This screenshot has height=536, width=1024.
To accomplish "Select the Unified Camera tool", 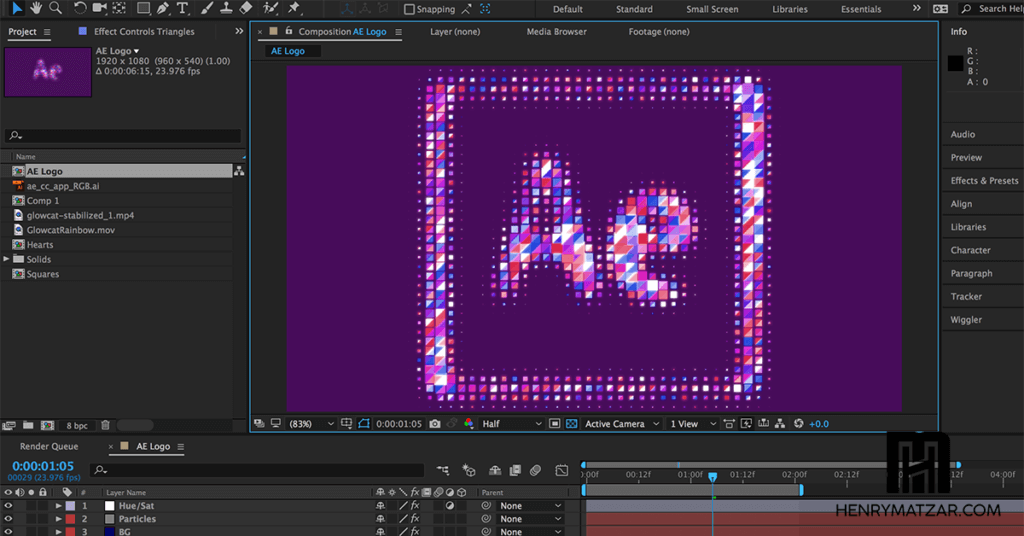I will coord(99,8).
